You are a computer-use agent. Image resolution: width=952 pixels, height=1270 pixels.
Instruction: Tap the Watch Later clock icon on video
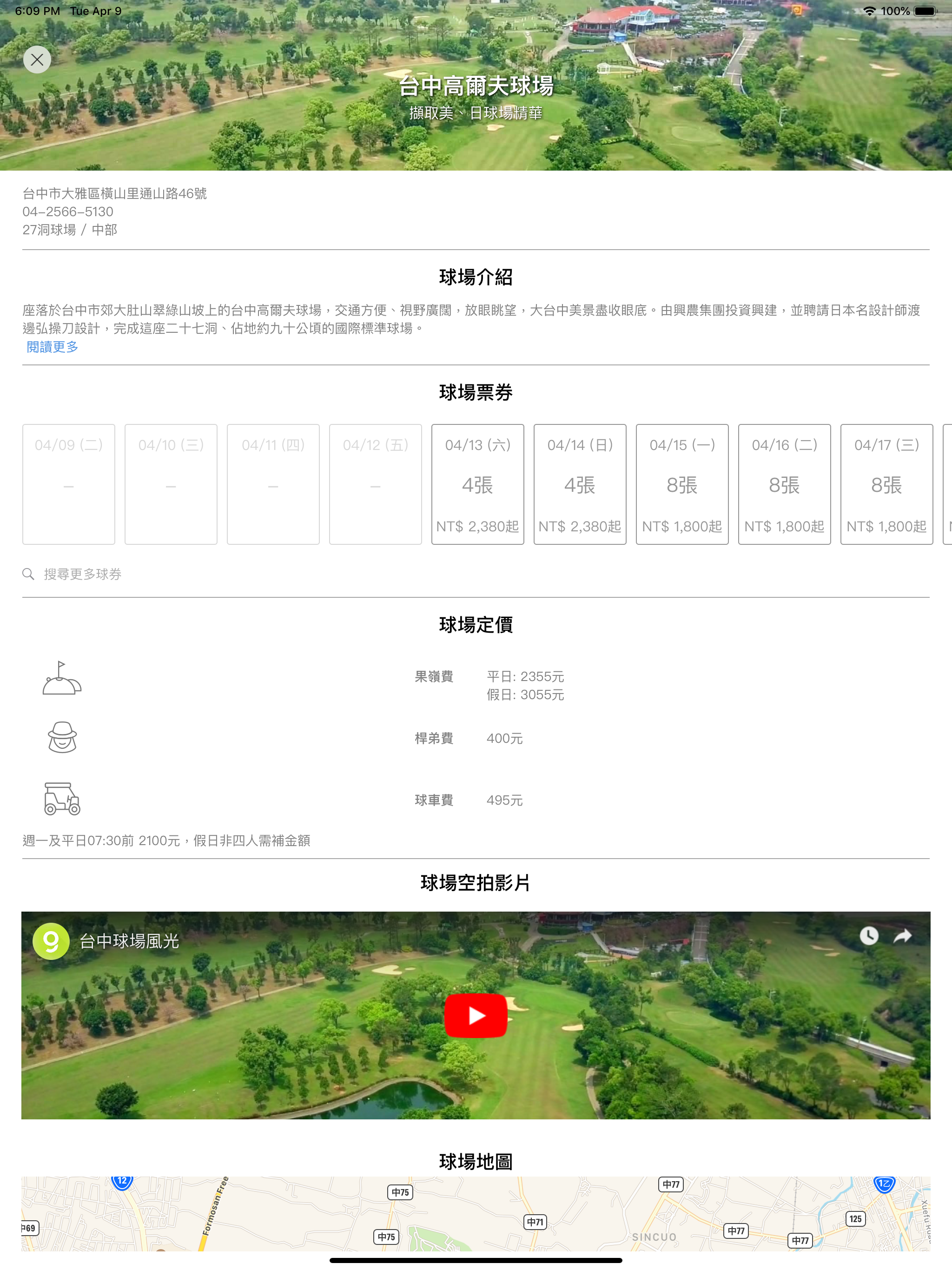[869, 936]
